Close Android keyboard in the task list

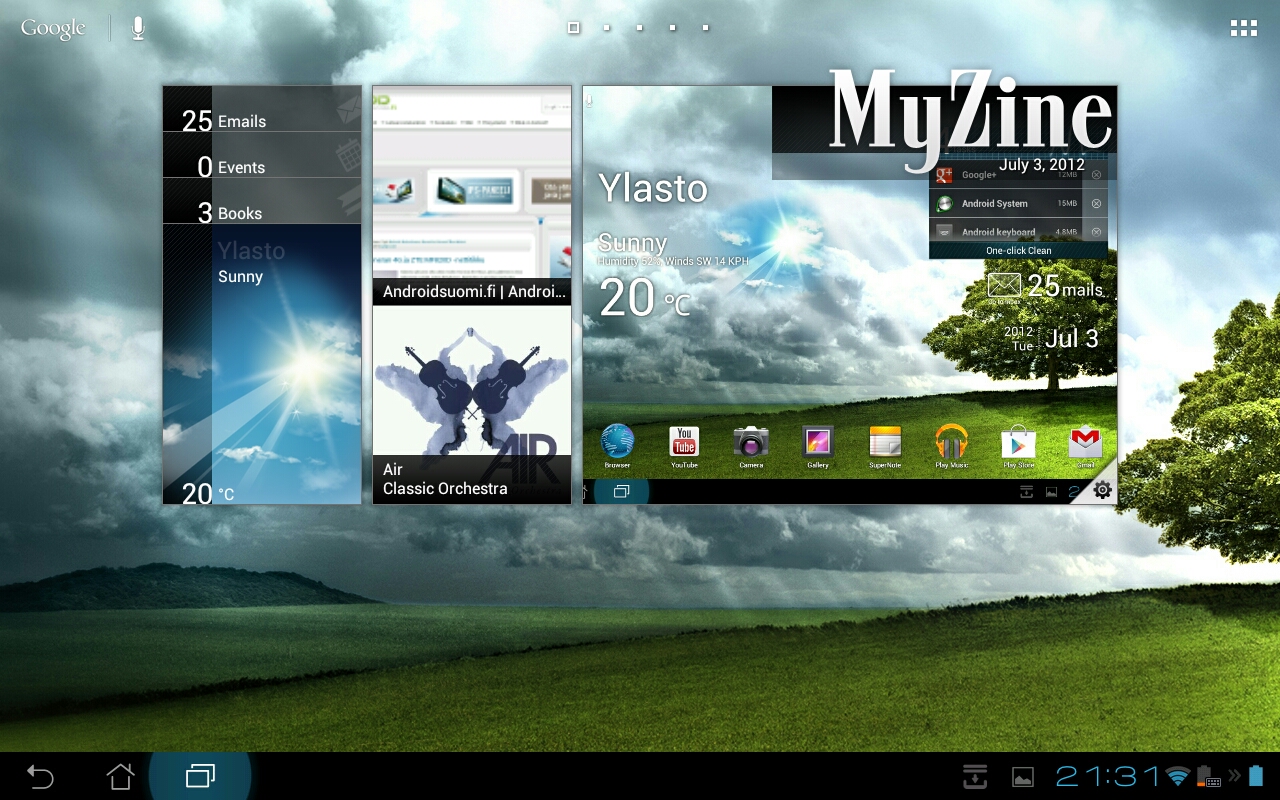coord(1096,232)
